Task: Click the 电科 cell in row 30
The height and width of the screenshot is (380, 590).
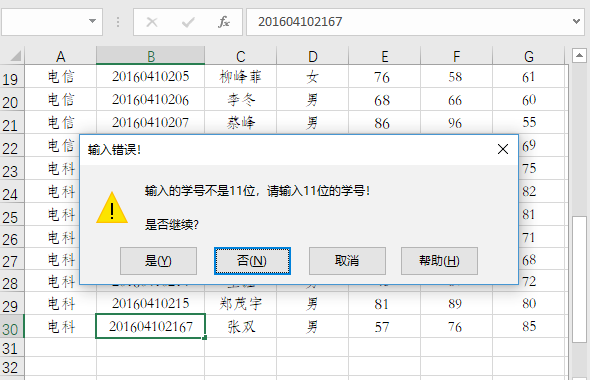Action: pos(61,327)
